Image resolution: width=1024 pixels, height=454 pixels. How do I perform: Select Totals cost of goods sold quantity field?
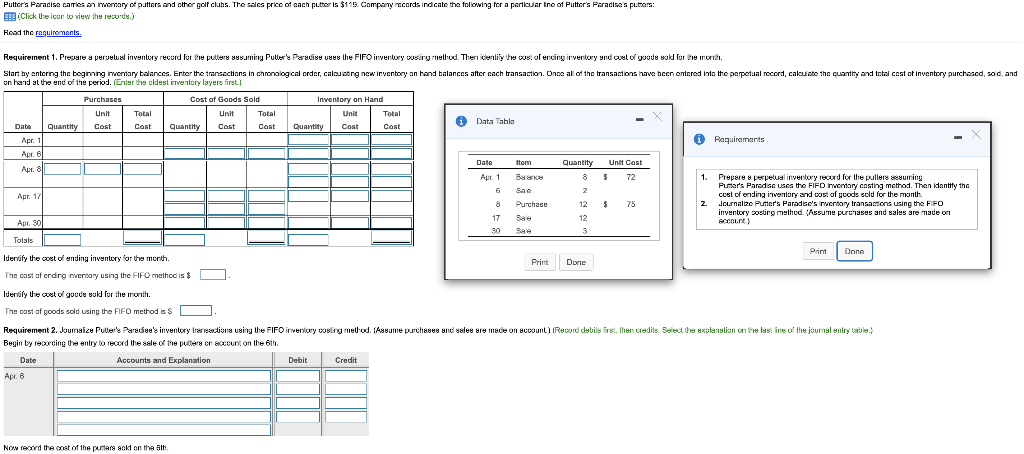[185, 240]
